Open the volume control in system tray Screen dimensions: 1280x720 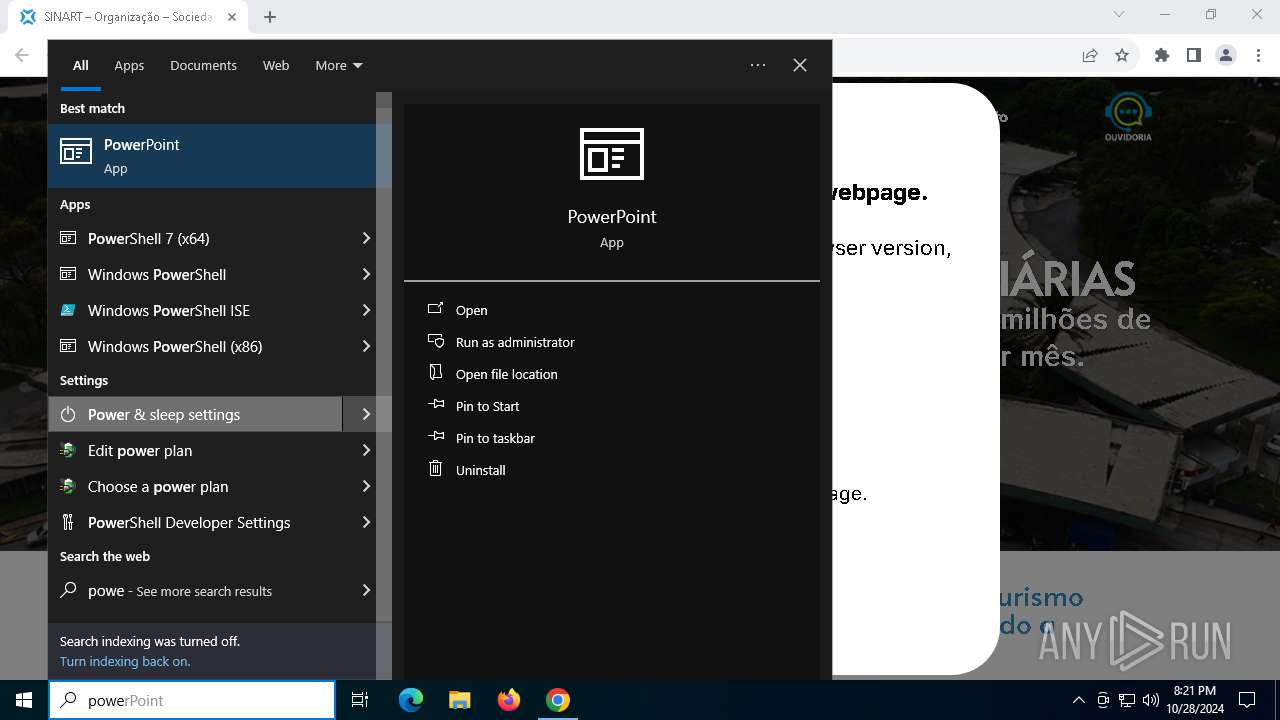tap(1151, 700)
